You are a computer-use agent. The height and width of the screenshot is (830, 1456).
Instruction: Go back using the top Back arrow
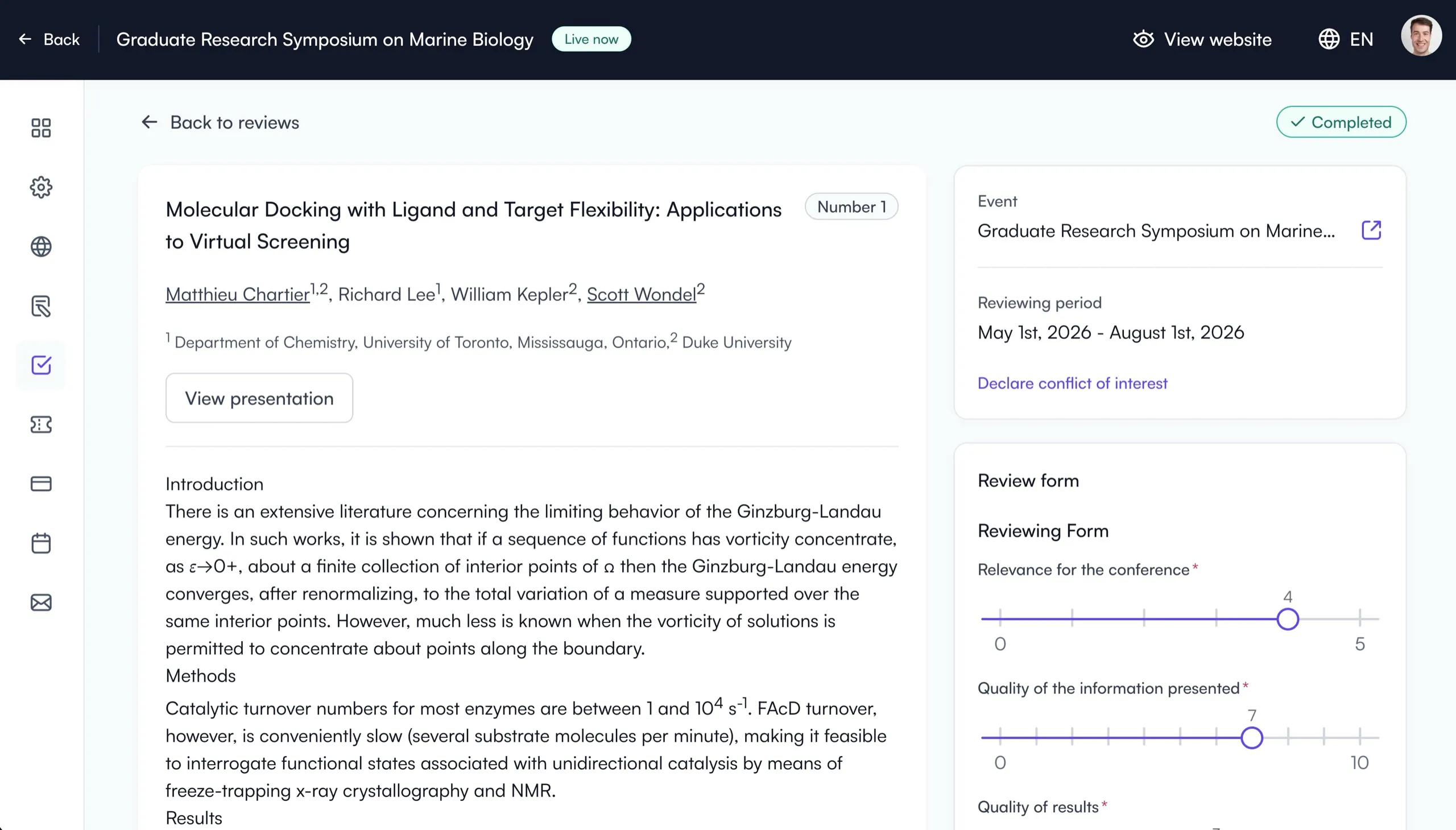pyautogui.click(x=49, y=39)
